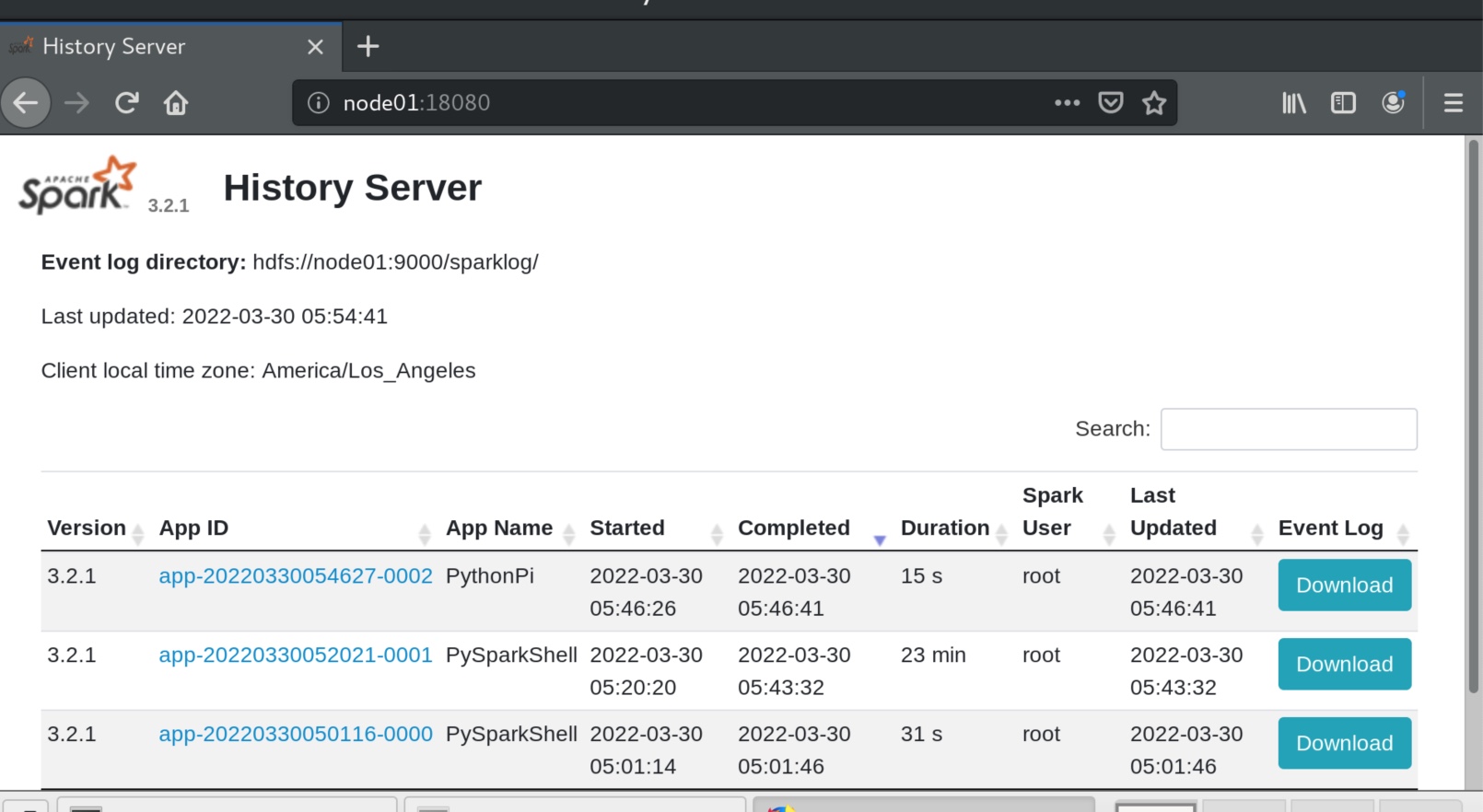
Task: Select the History Server tab
Action: coord(170,46)
